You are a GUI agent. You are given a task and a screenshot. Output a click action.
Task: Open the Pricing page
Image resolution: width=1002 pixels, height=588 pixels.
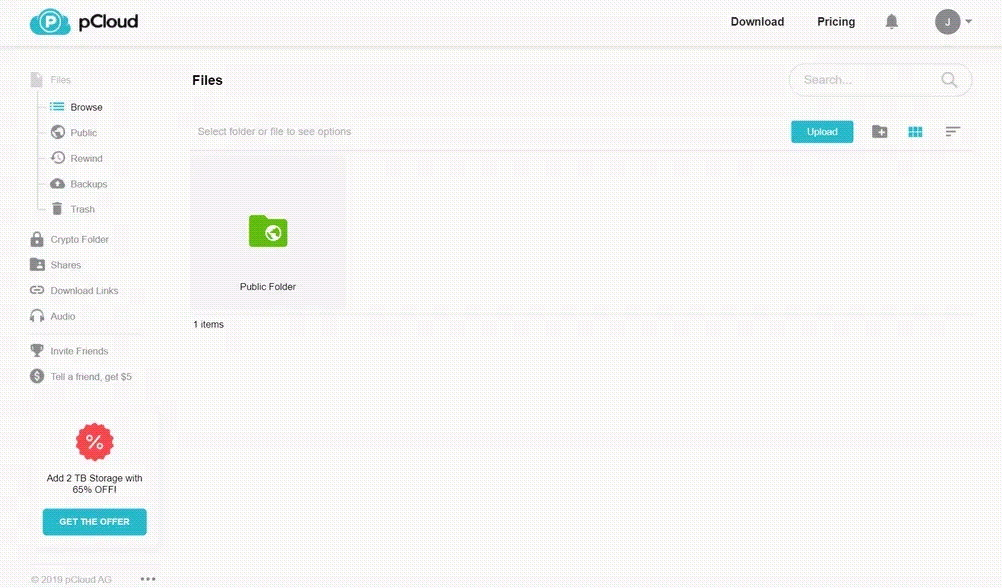point(835,21)
